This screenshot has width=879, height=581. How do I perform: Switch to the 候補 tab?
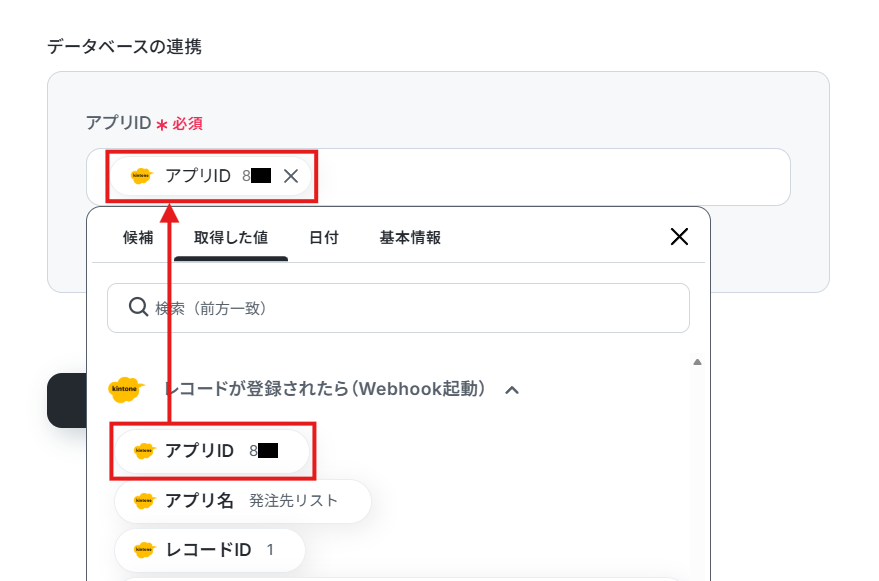click(x=138, y=238)
